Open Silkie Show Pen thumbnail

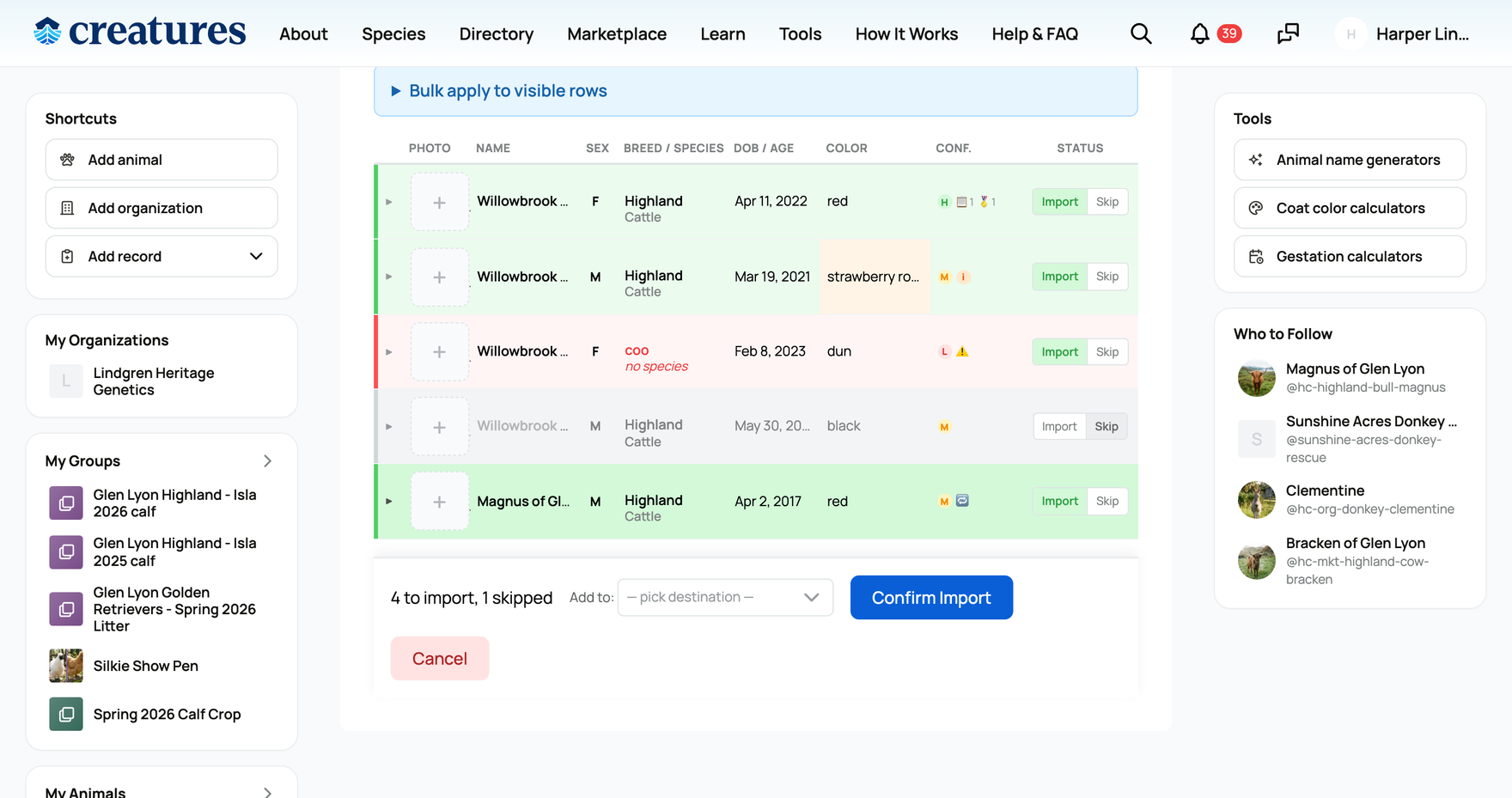click(66, 666)
